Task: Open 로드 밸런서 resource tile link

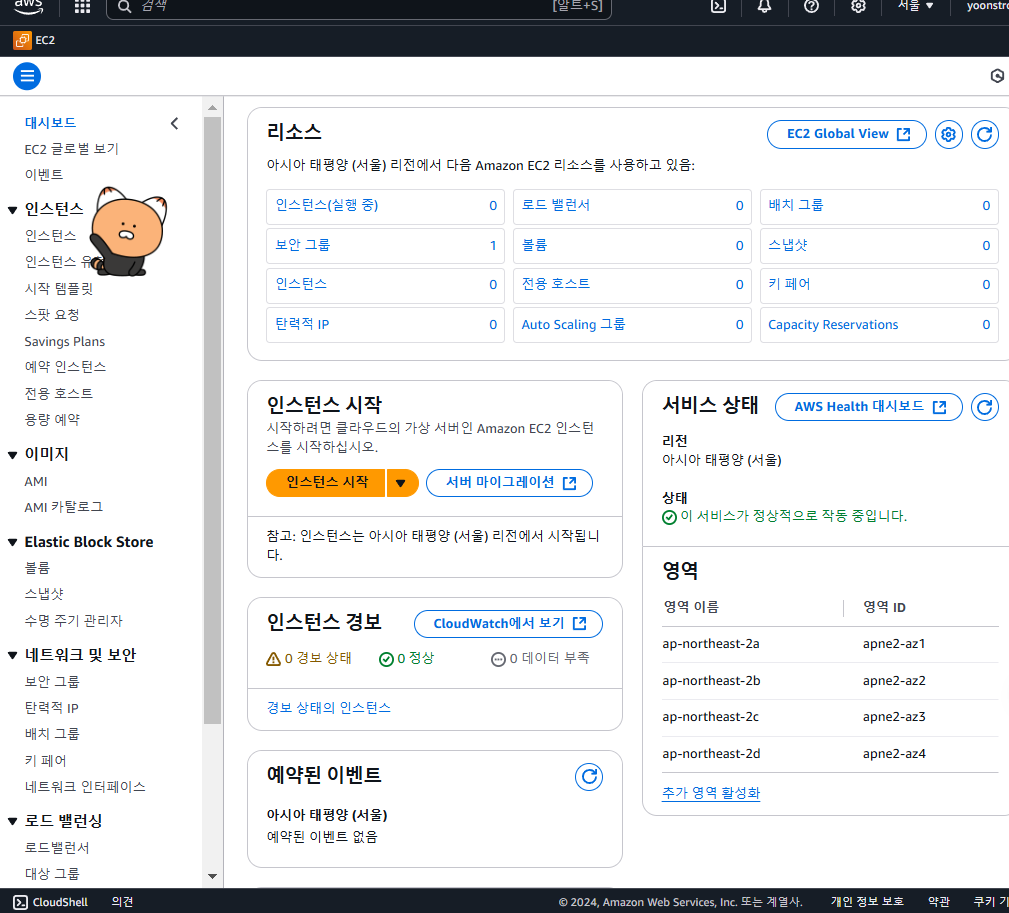Action: [x=555, y=205]
